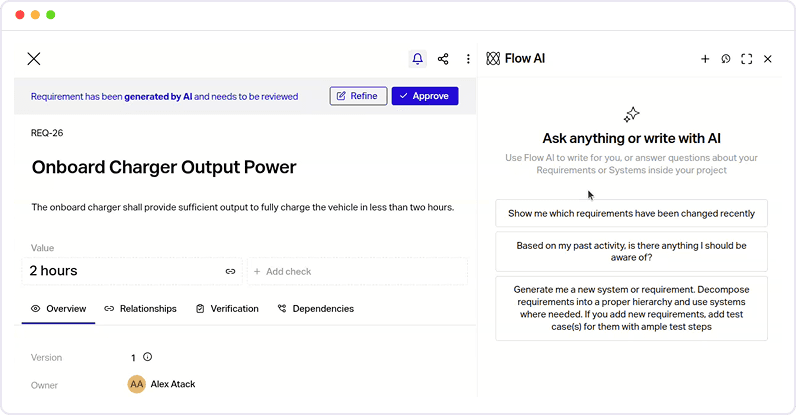Image resolution: width=796 pixels, height=415 pixels.
Task: Click the requirement description text
Action: (x=243, y=207)
